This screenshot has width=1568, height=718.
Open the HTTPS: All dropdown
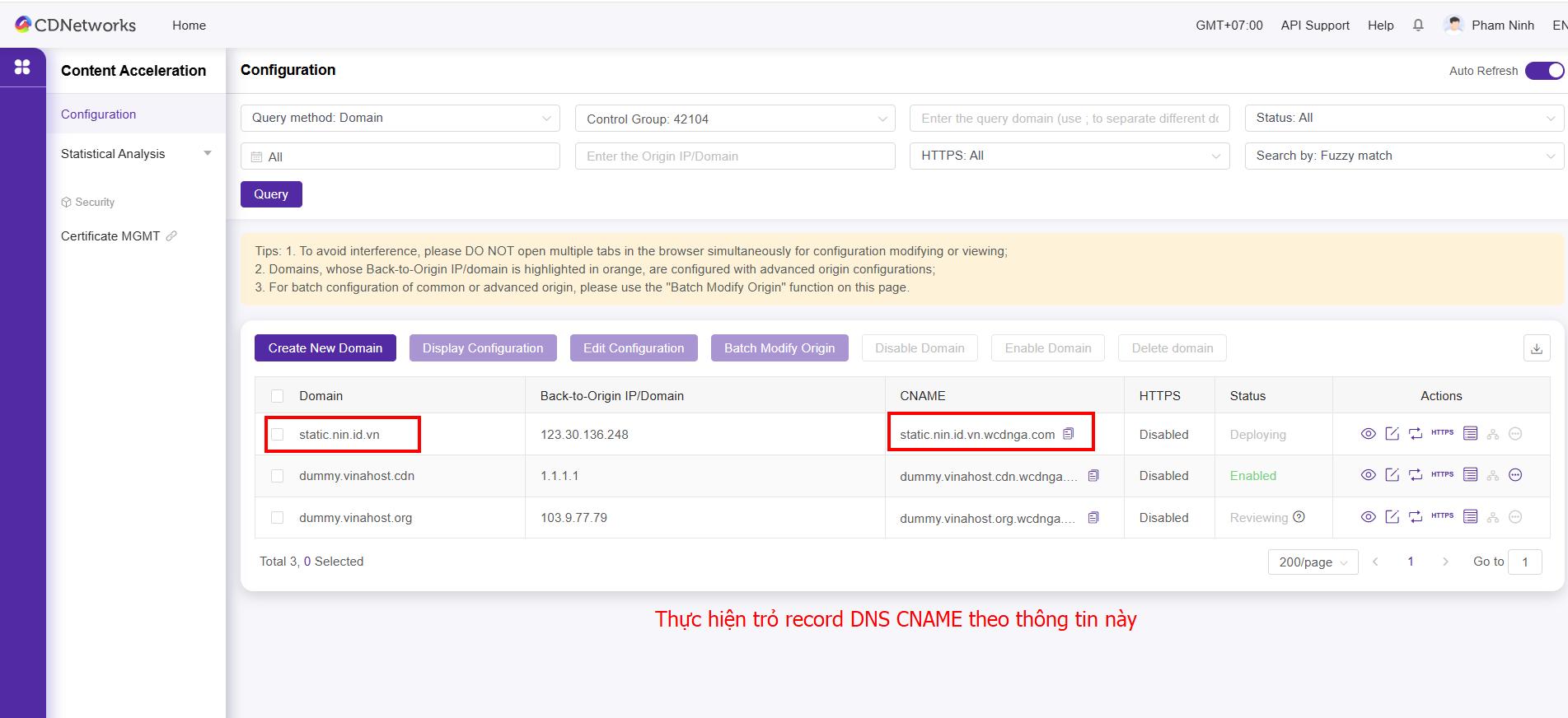(x=1070, y=156)
